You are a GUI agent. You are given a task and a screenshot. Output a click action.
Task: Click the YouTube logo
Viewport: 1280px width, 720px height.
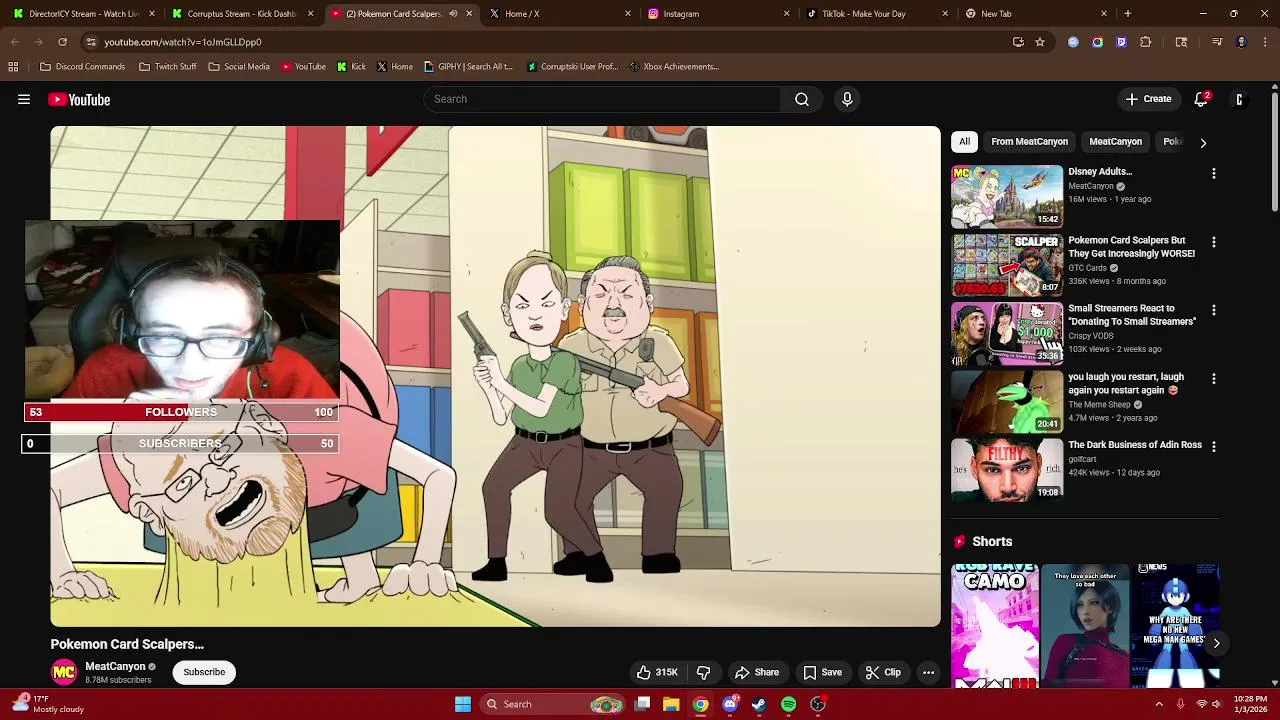click(79, 99)
